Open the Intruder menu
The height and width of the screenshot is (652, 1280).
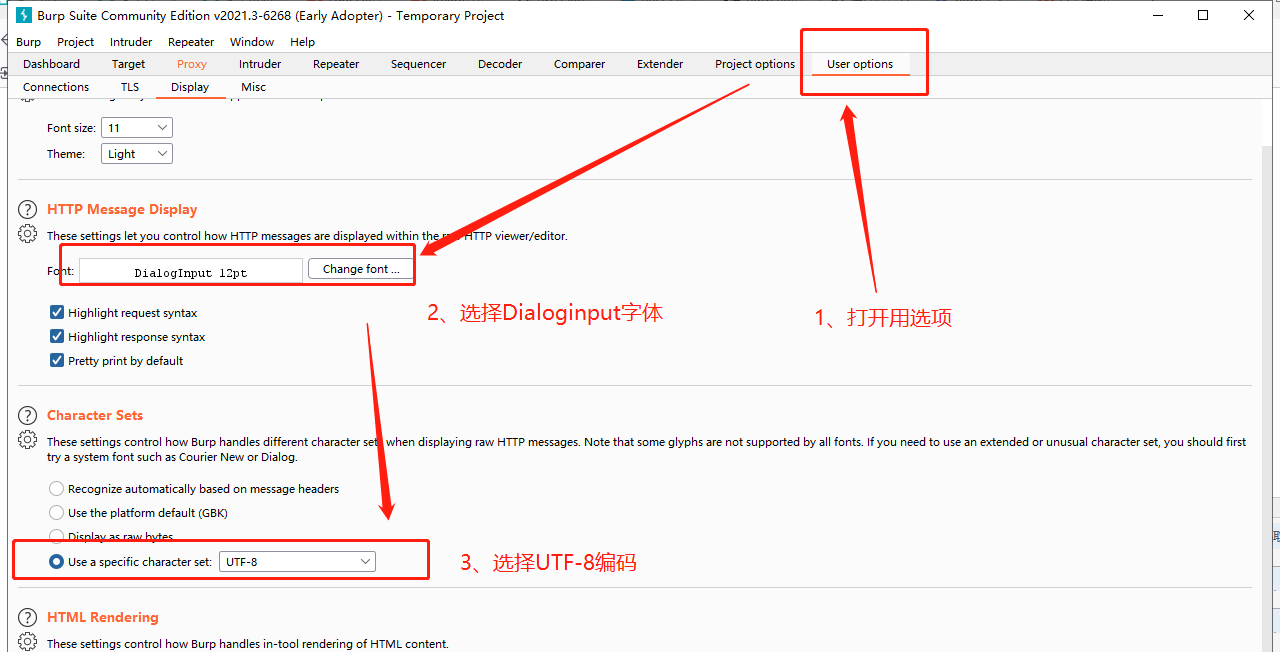coord(131,42)
